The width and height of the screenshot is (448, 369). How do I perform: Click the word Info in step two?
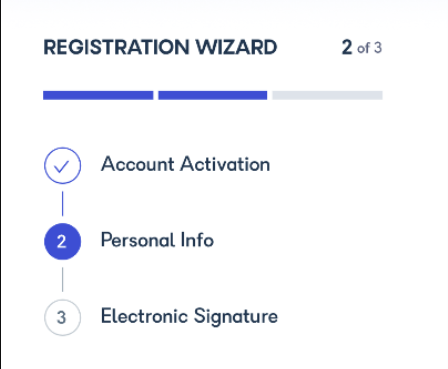point(197,240)
